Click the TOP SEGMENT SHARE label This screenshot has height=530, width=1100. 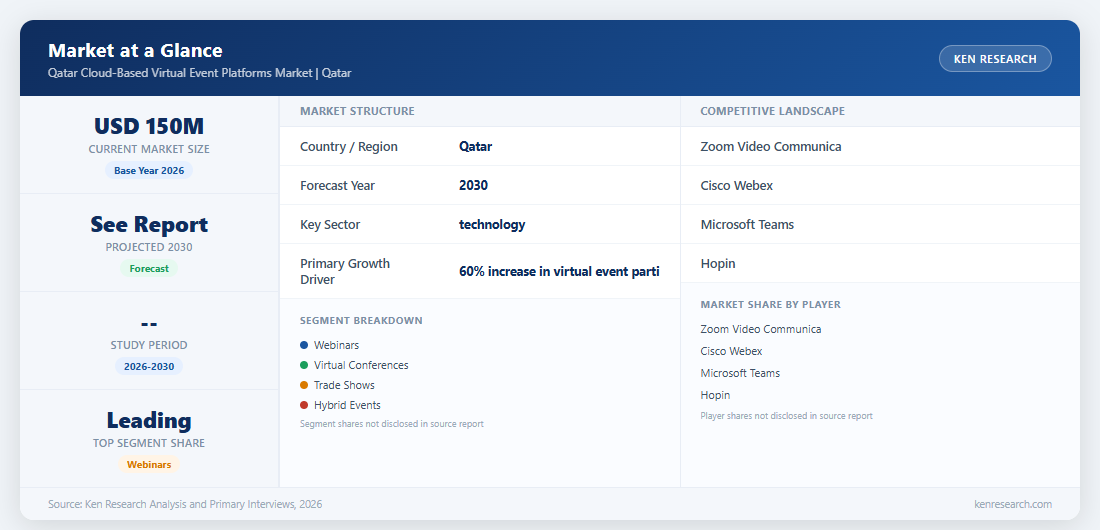click(149, 444)
